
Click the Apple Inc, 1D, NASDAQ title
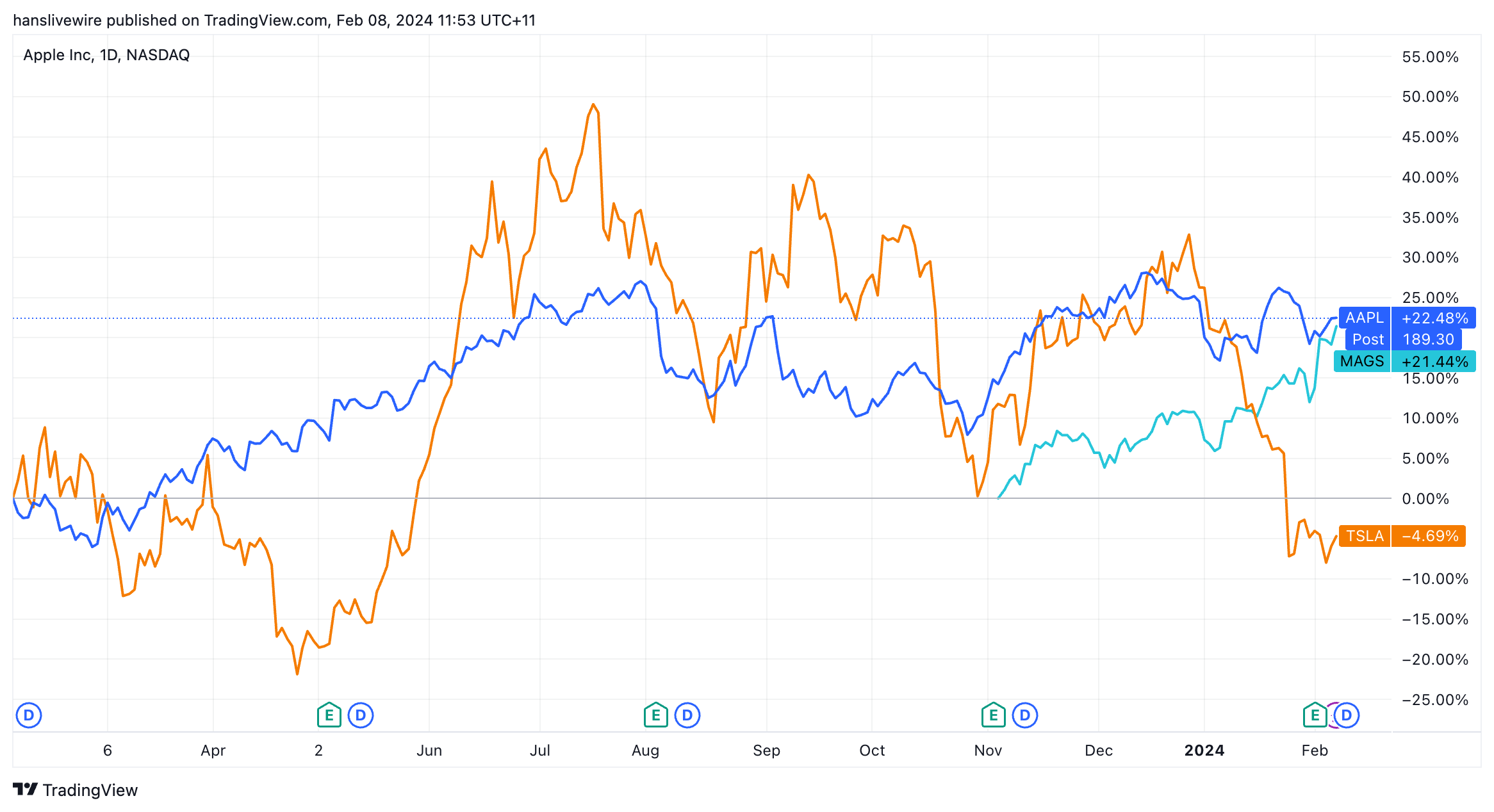[106, 55]
